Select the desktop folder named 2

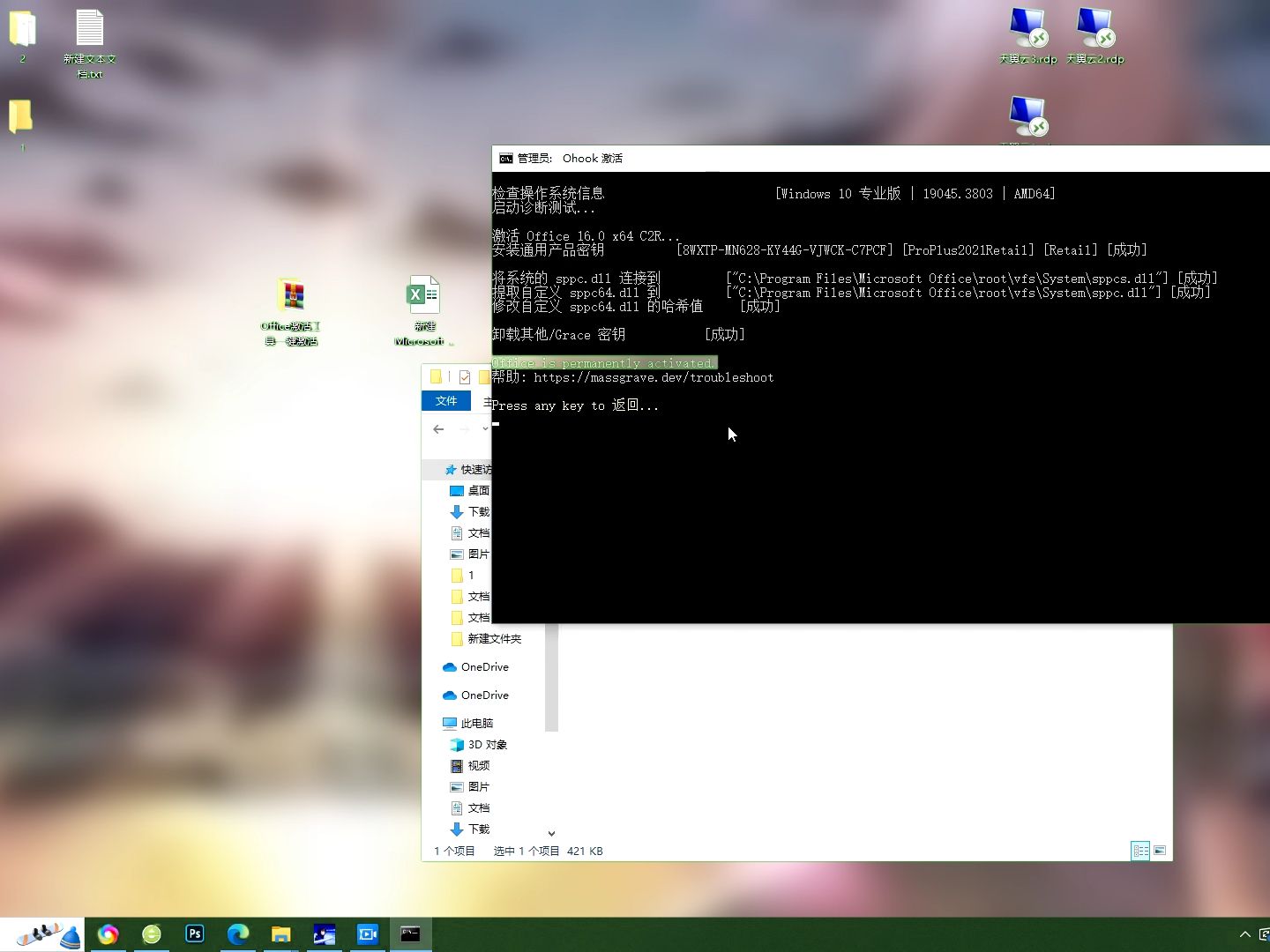(22, 36)
